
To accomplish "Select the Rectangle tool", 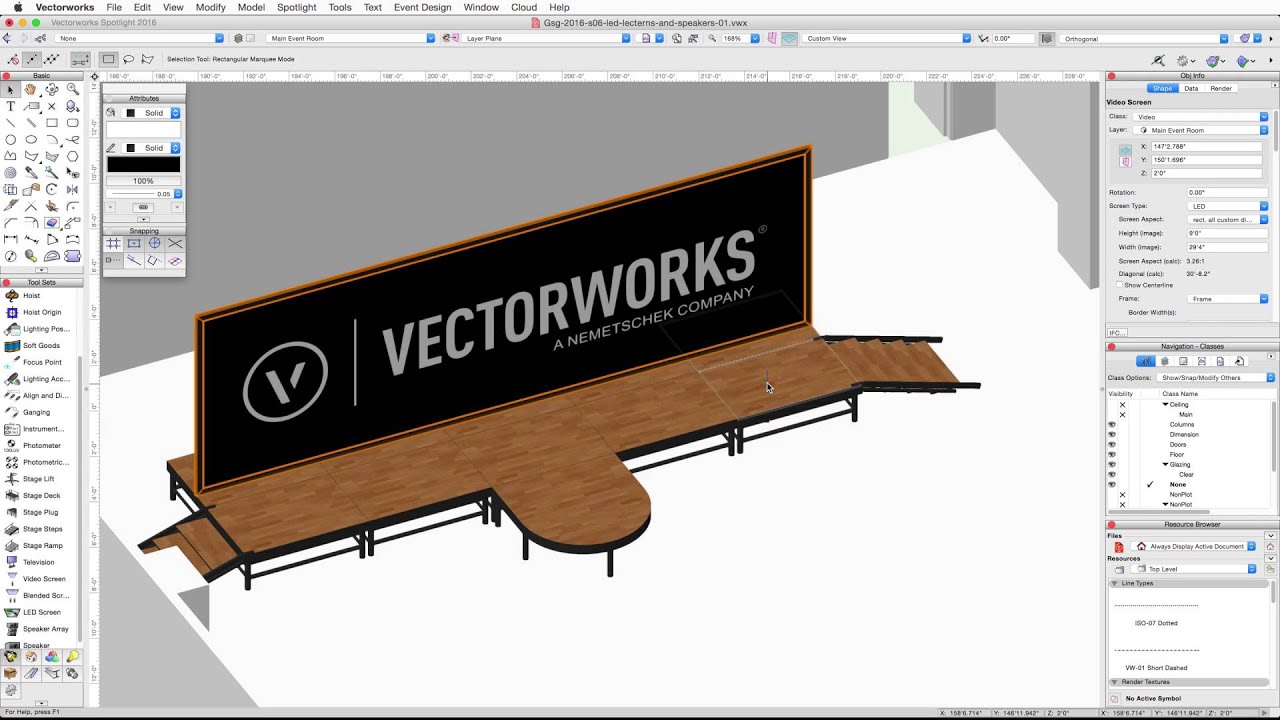I will coord(52,123).
